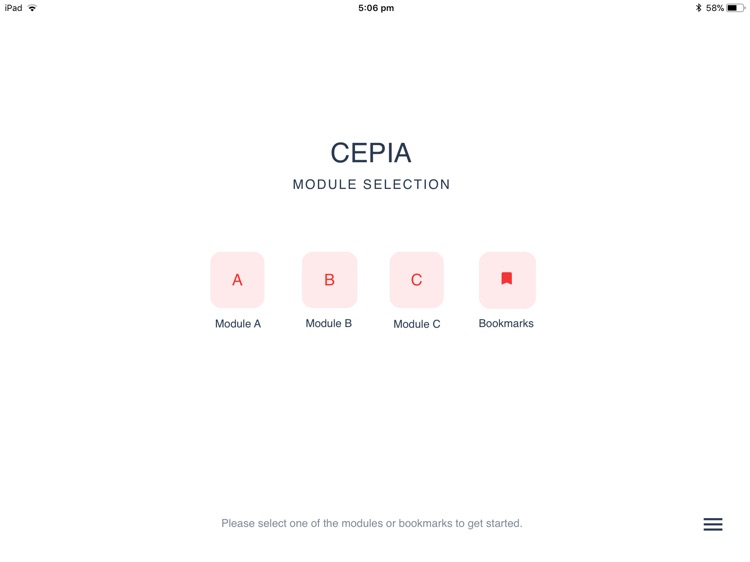This screenshot has width=750, height=562.
Task: Open Module A via the A tile
Action: 237,280
